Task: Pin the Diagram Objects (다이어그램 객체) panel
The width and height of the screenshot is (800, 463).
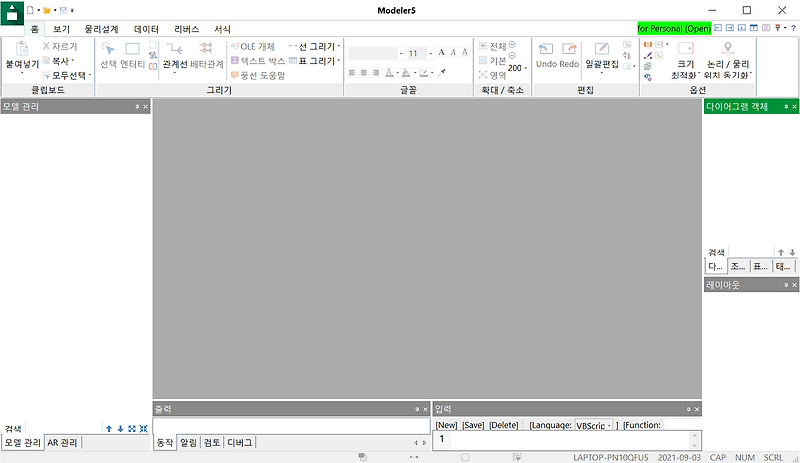Action: click(x=786, y=107)
